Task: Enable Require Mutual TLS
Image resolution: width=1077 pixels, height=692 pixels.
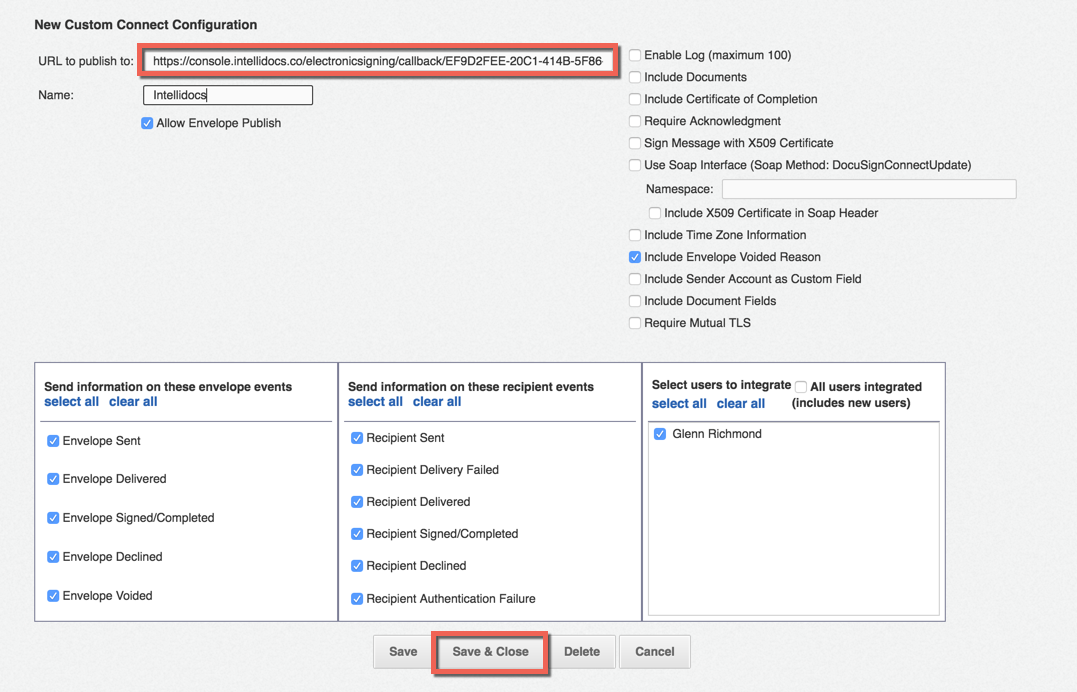Action: coord(635,323)
